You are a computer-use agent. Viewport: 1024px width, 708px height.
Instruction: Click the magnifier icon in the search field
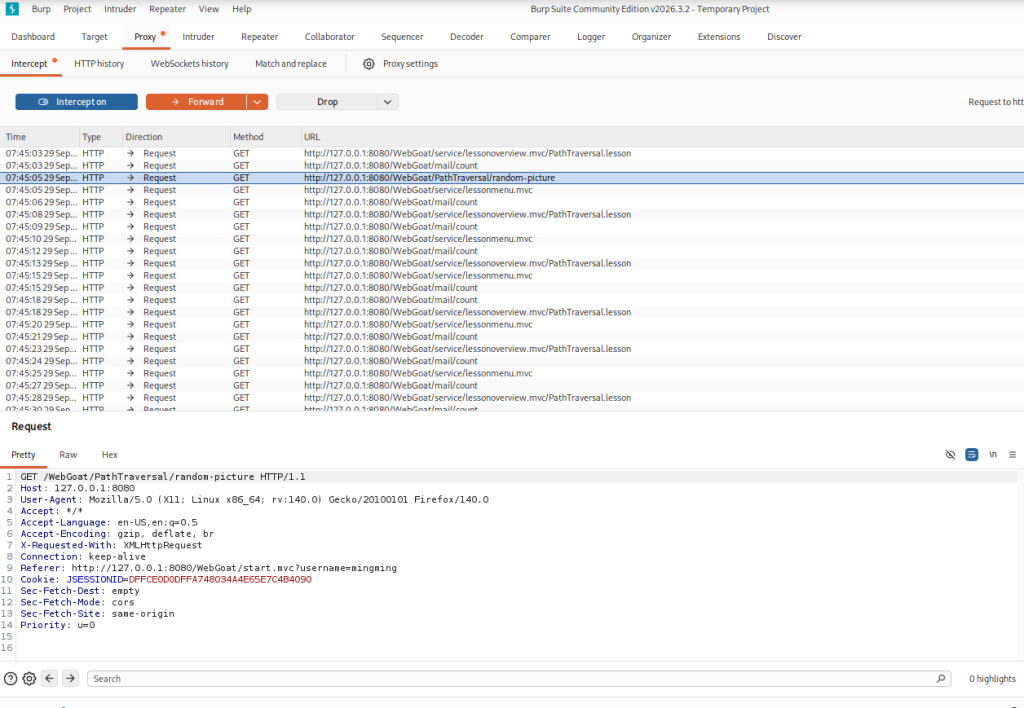[x=940, y=679]
